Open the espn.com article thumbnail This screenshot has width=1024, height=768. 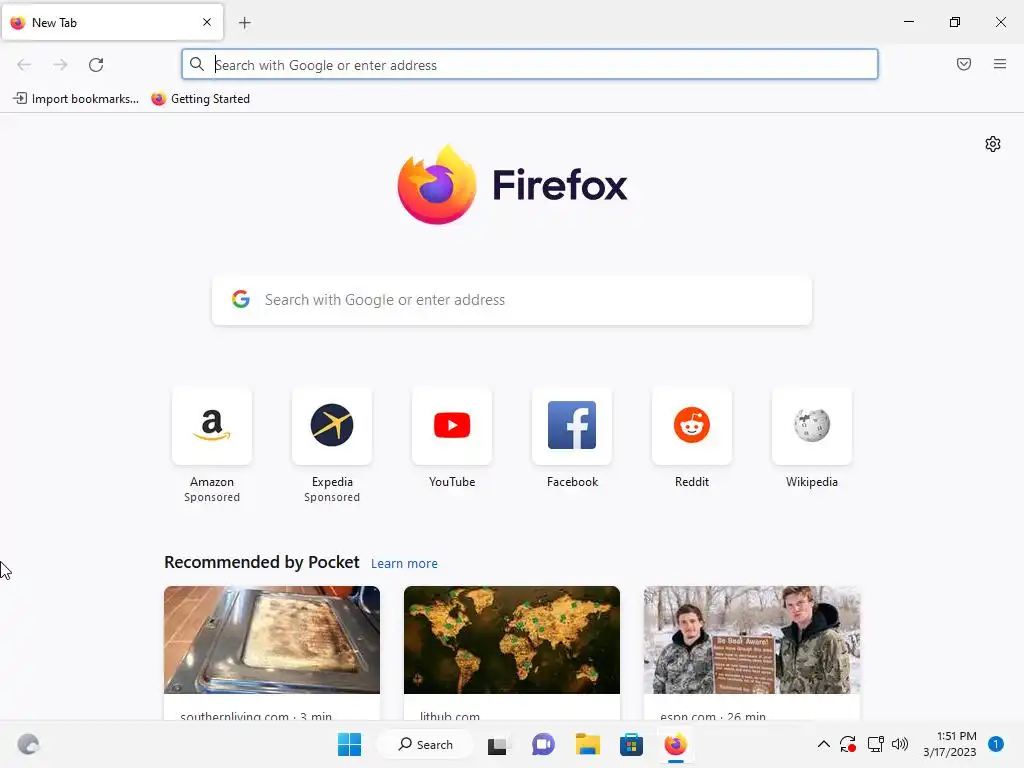[752, 640]
